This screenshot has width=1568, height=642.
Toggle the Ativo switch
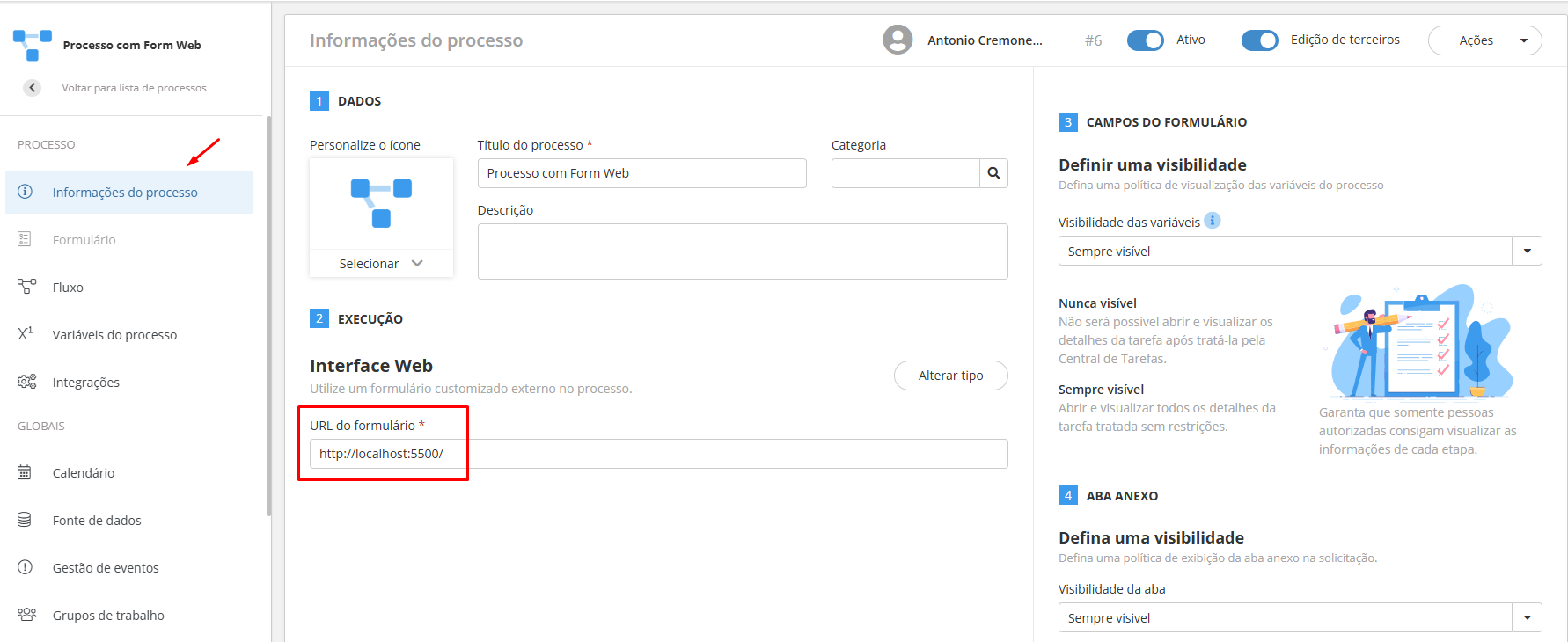[1146, 40]
